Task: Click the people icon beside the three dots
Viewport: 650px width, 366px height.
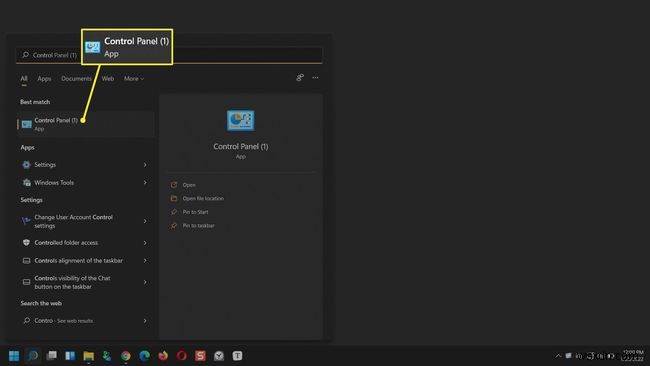Action: coord(300,78)
